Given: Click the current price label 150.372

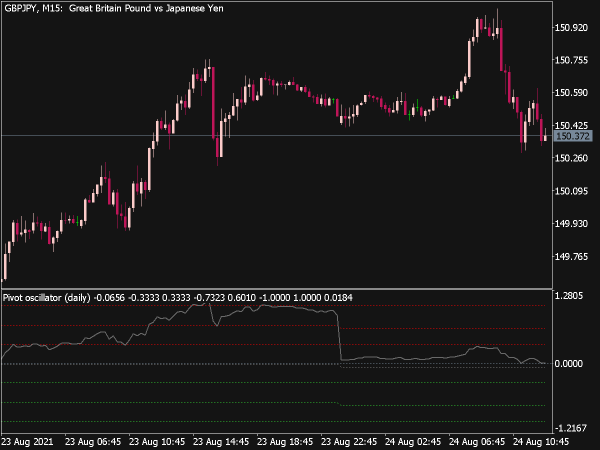Looking at the screenshot, I should pyautogui.click(x=572, y=136).
